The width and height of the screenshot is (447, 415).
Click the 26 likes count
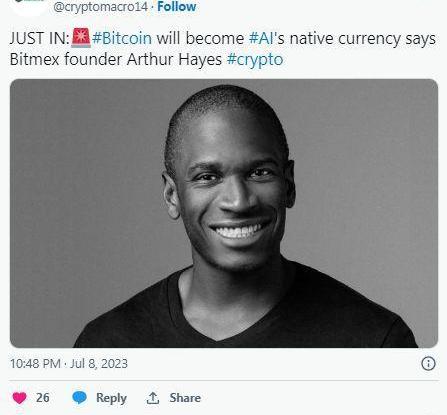point(43,398)
